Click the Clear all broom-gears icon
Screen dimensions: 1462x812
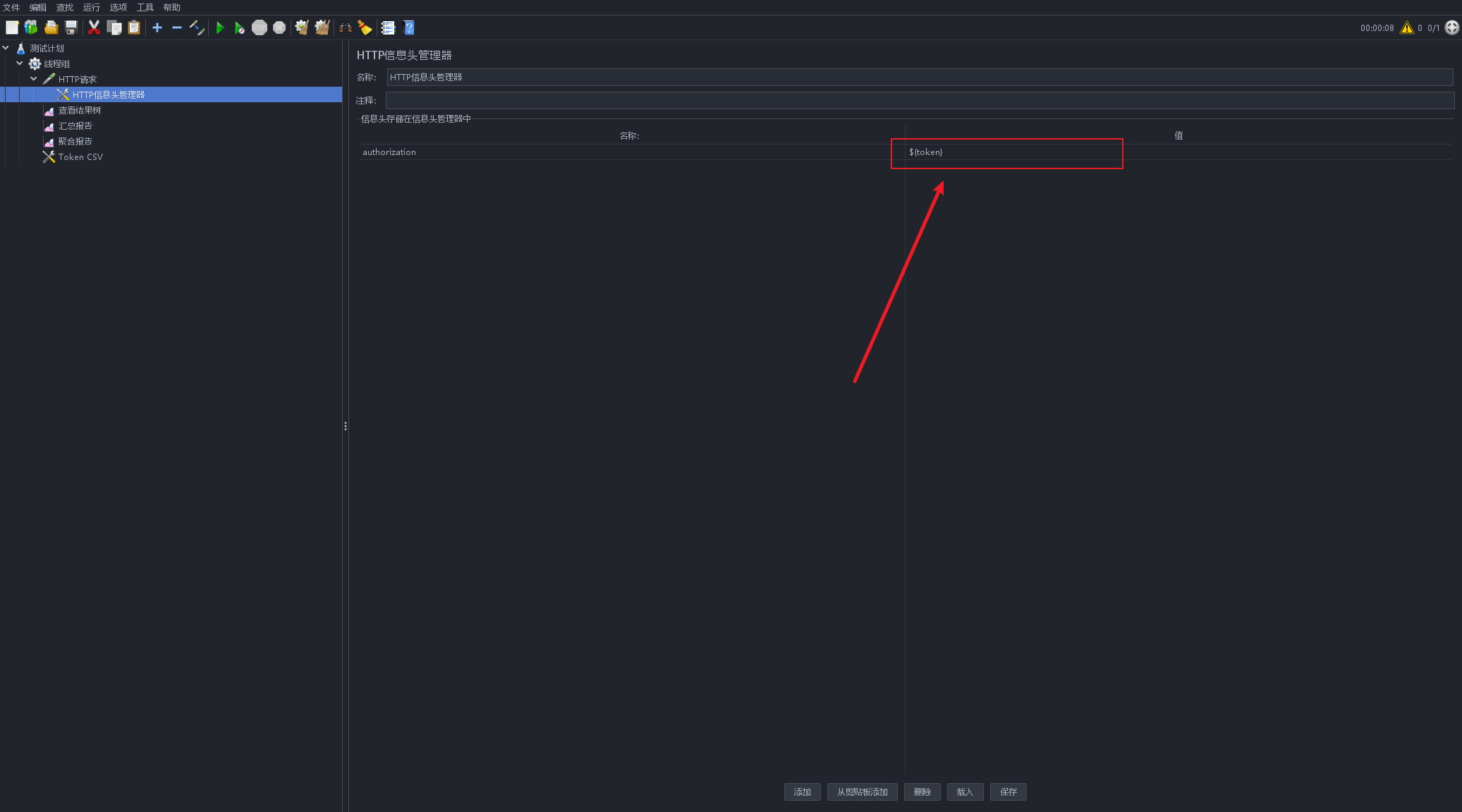[x=322, y=27]
